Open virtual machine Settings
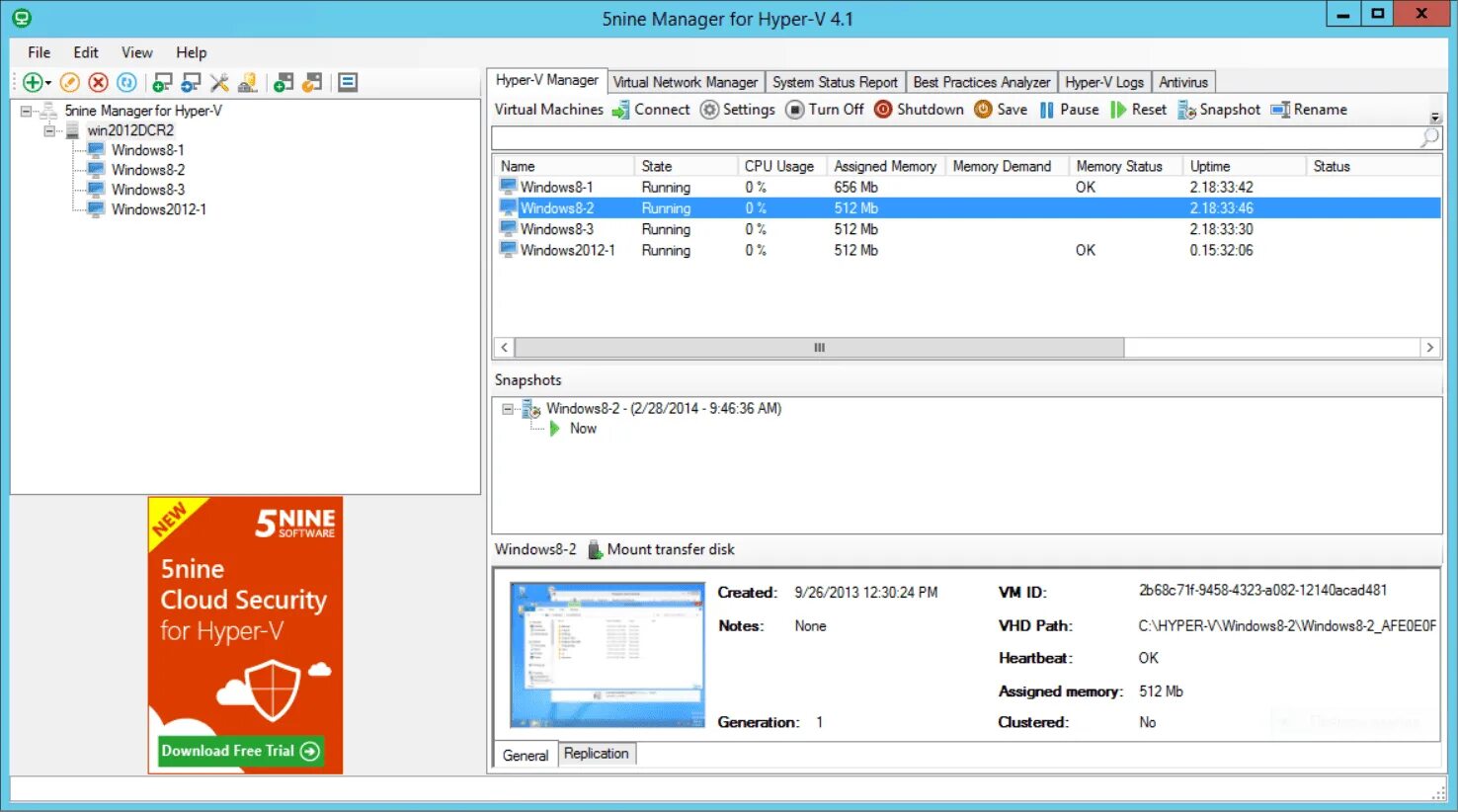 pos(738,110)
